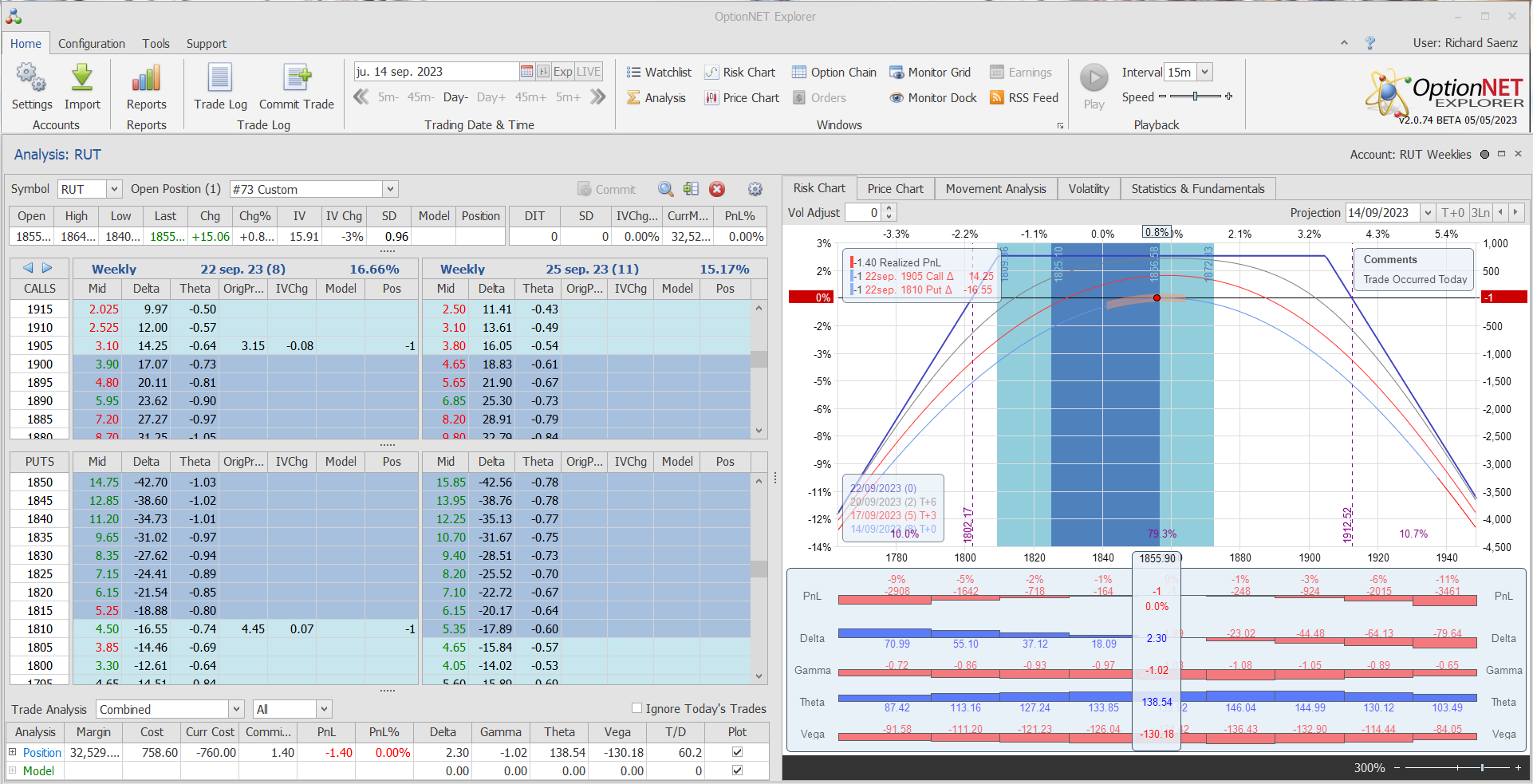
Task: Uncheck the Position row Plot checkbox
Action: tap(737, 752)
